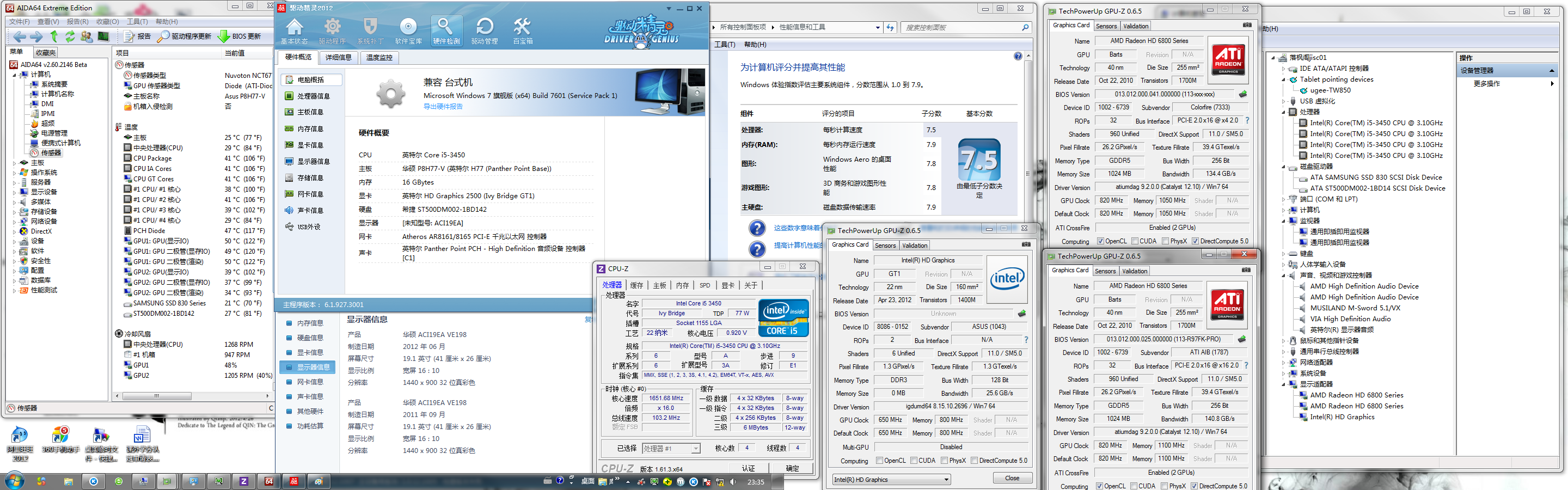The width and height of the screenshot is (1568, 490).
Task: Open Windows Start orb
Action: click(x=14, y=481)
